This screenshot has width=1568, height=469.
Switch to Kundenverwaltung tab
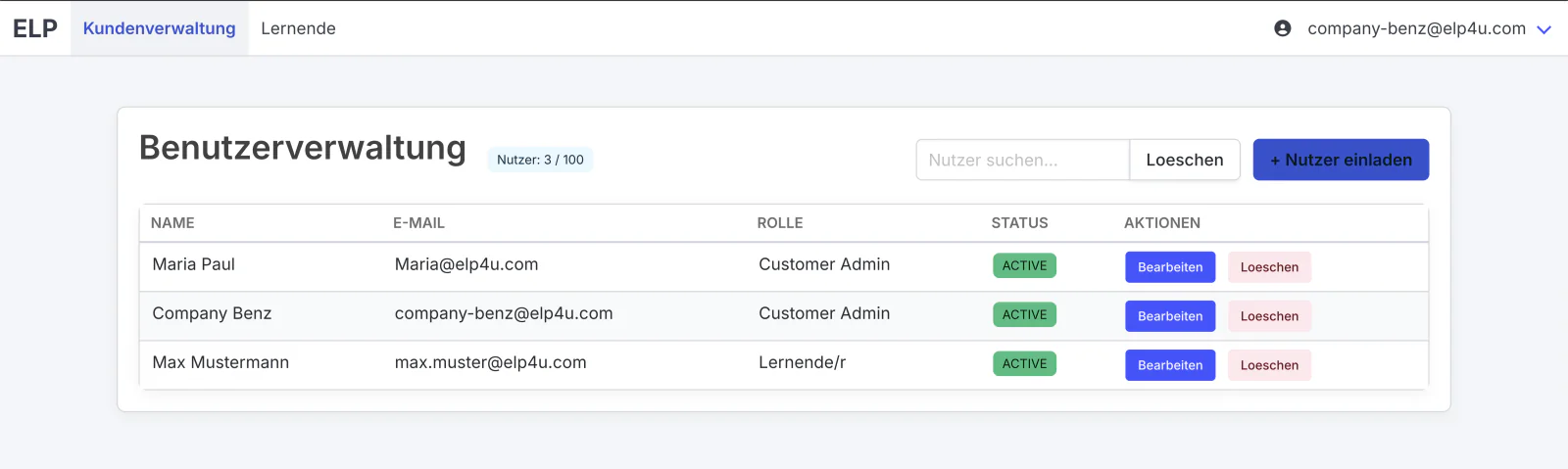160,28
